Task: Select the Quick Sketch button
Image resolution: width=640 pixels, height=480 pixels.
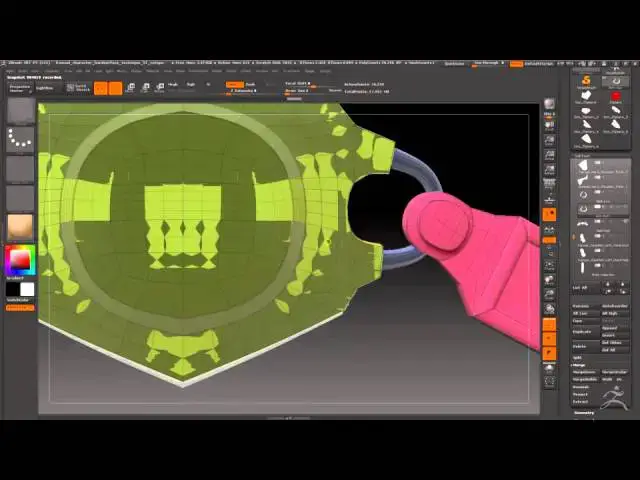Action: tap(77, 88)
